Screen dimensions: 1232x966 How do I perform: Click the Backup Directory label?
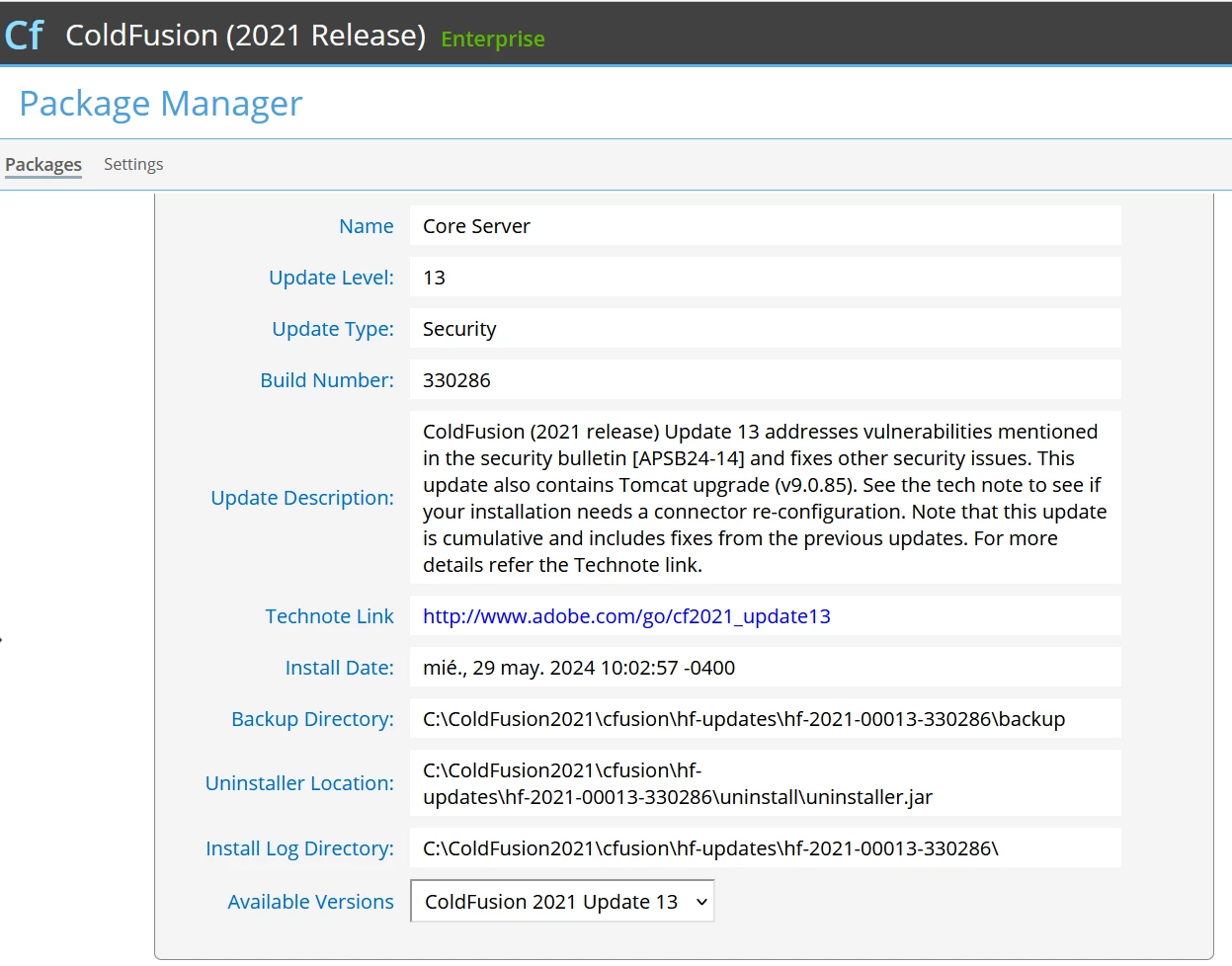coord(312,719)
